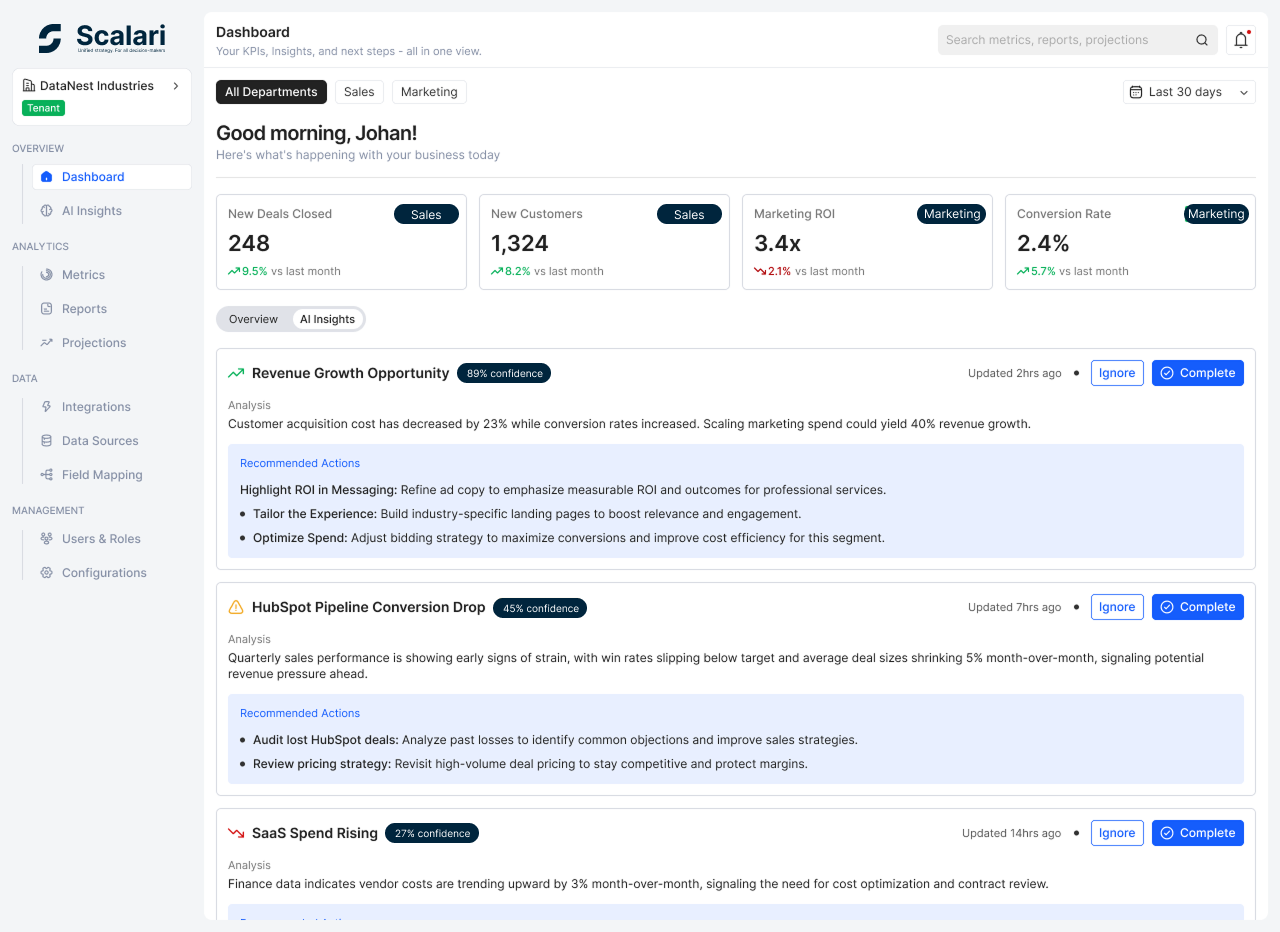This screenshot has width=1280, height=932.
Task: Click the Projections trend icon
Action: pyautogui.click(x=44, y=342)
